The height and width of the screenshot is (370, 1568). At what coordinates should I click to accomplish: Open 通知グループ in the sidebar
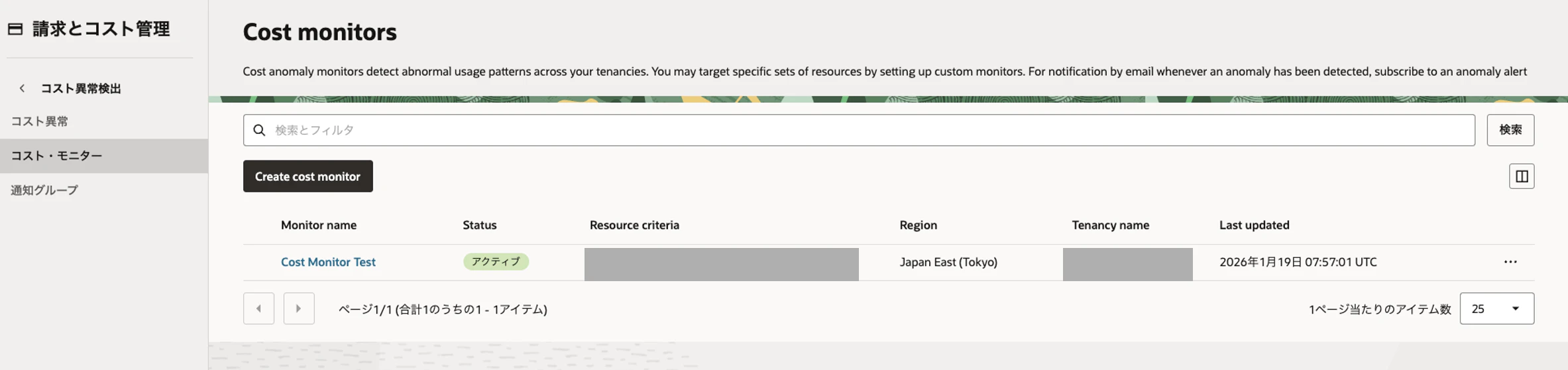[x=44, y=190]
